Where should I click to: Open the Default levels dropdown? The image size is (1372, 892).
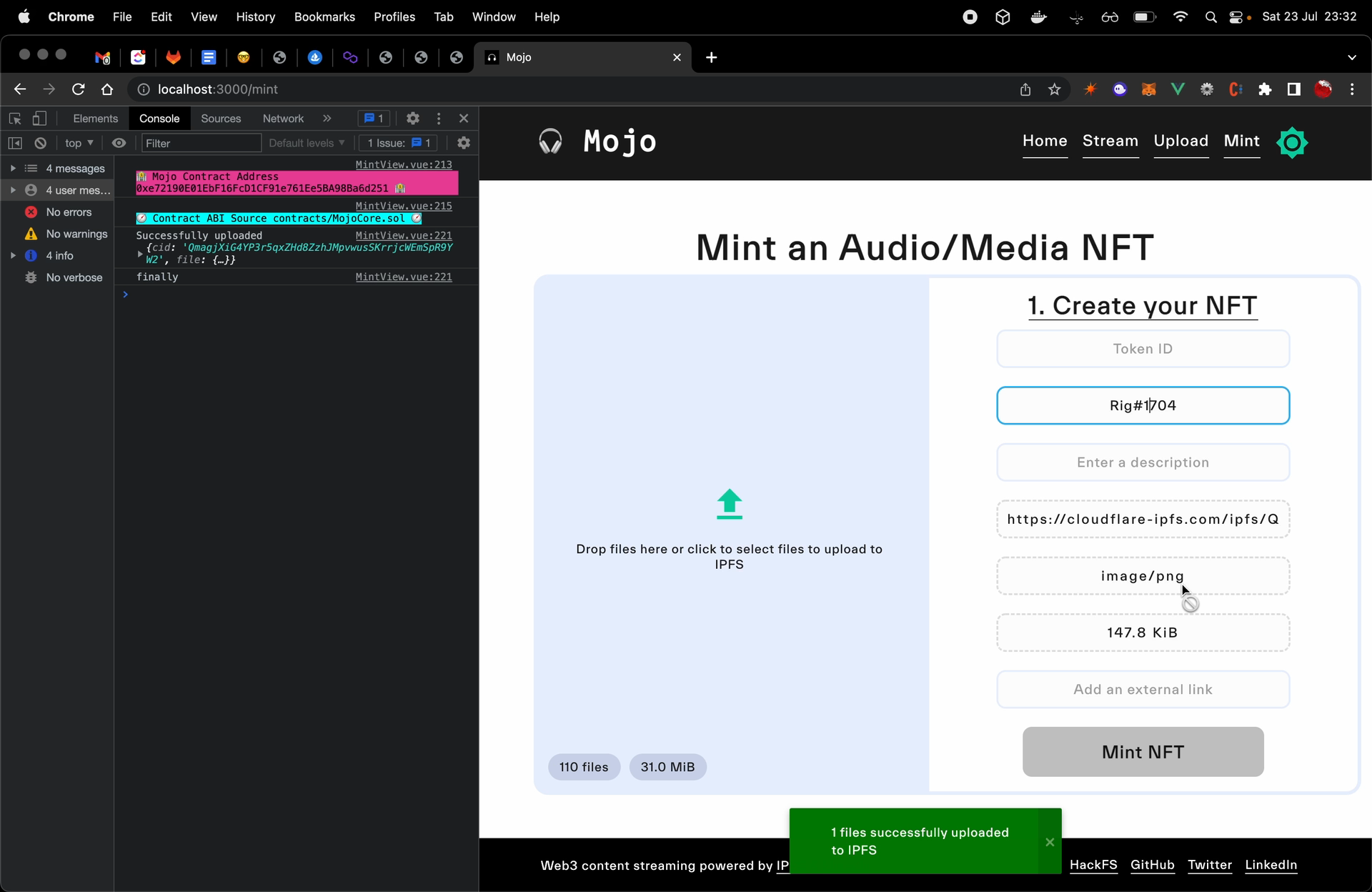point(307,143)
